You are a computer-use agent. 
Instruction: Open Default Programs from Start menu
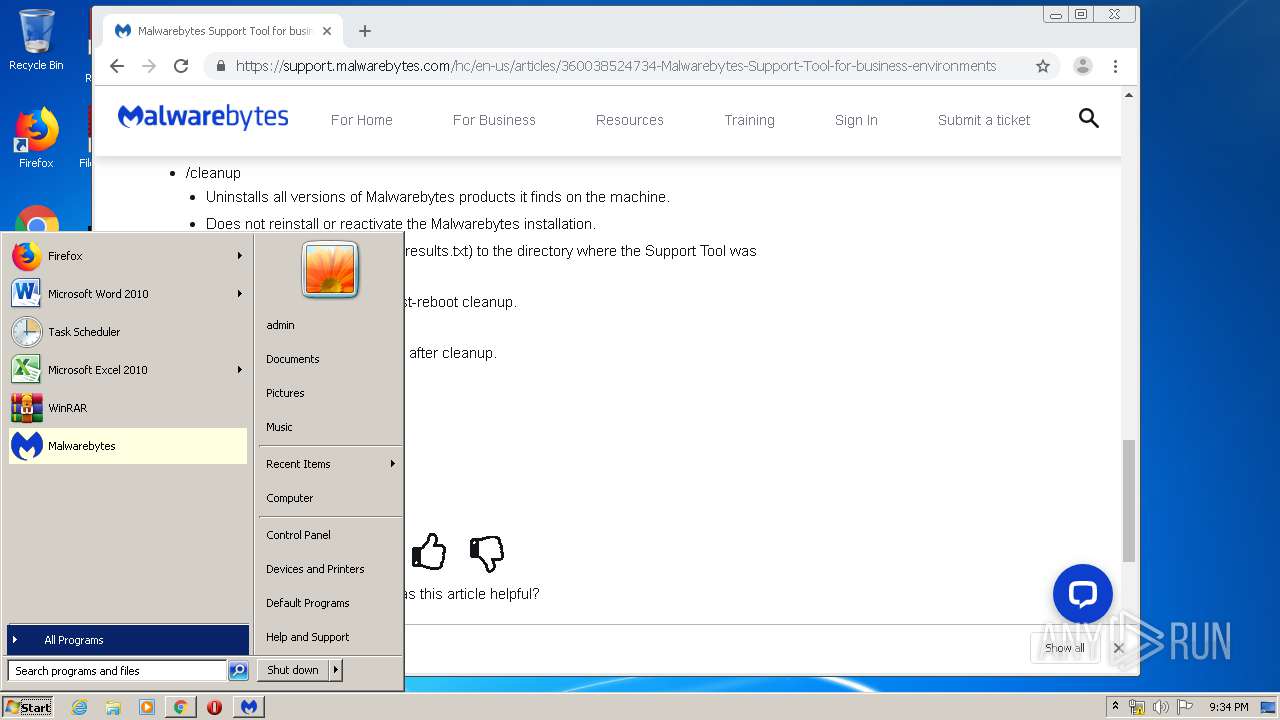pyautogui.click(x=329, y=603)
